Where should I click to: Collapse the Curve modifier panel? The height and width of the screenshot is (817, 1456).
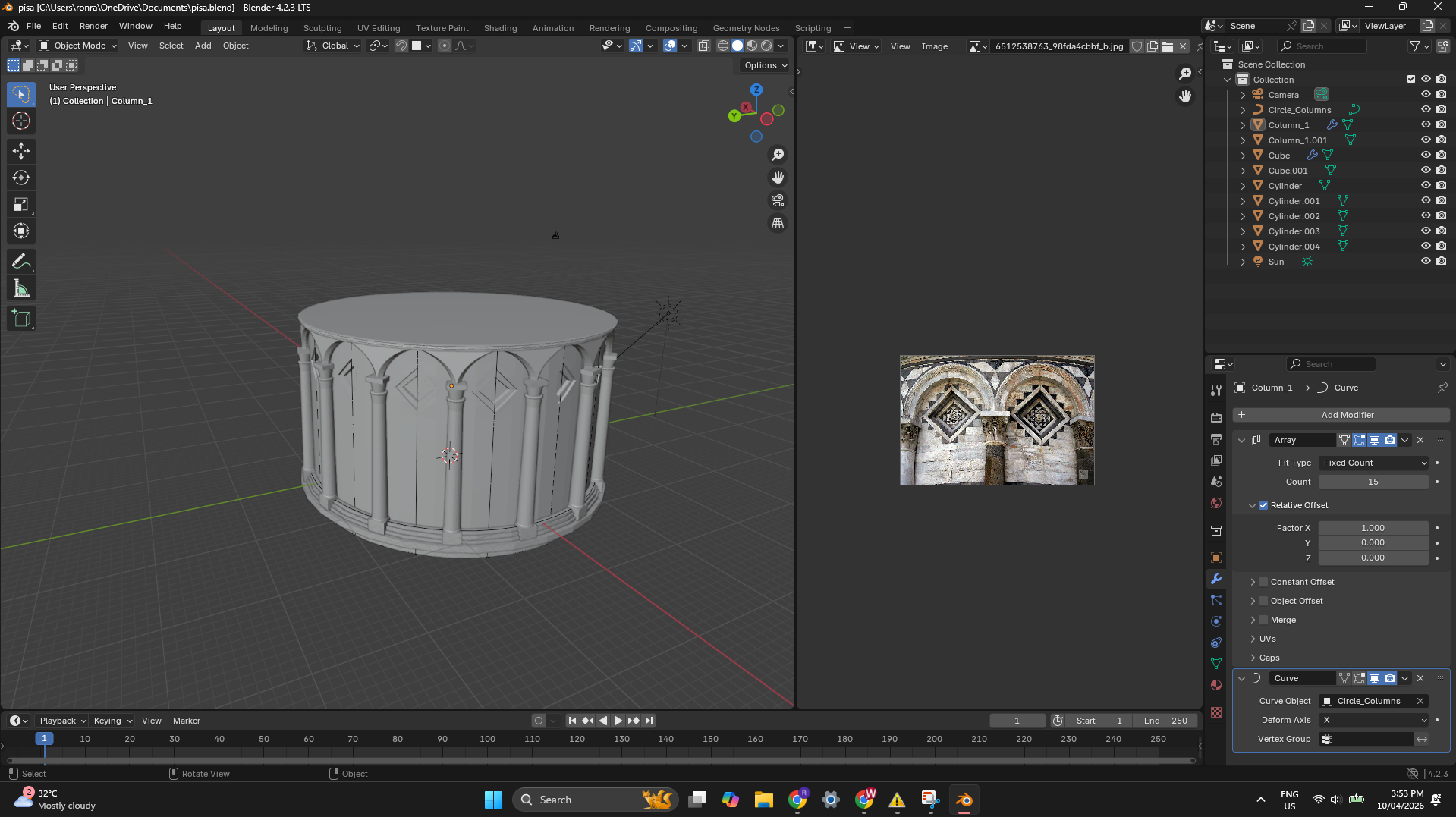[x=1242, y=678]
